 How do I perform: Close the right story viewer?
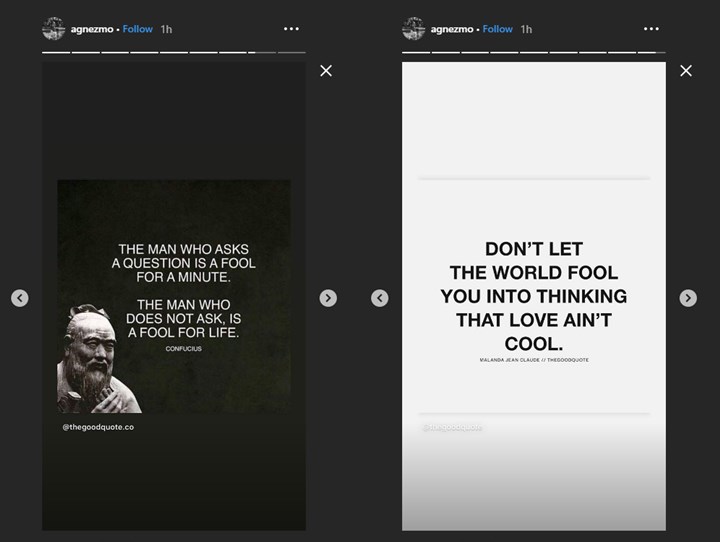click(x=686, y=71)
